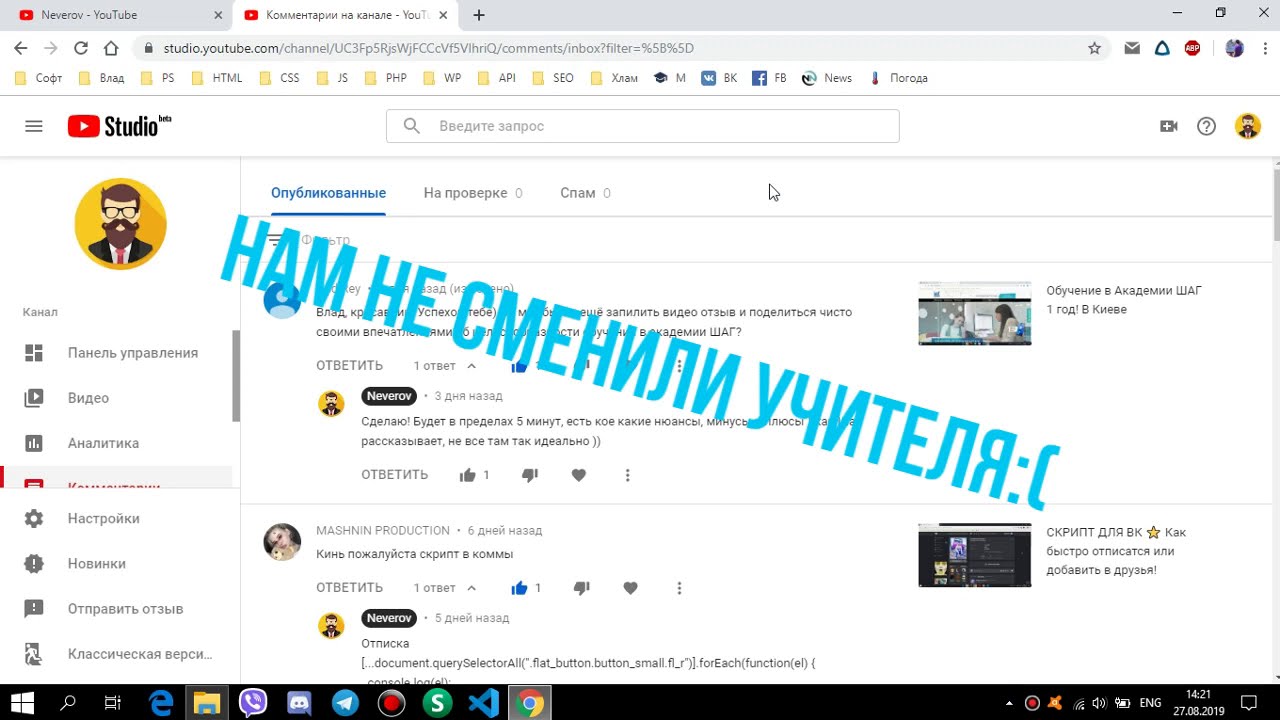Screen dimensions: 1280x720
Task: Click ОТВЕТИТЬ under the Академии ШАГ comment
Action: 349,366
